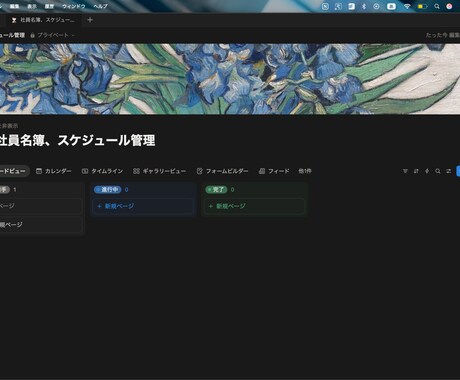460x380 pixels.
Task: Add 新規ページ in leftmost column
Action: coord(40,225)
